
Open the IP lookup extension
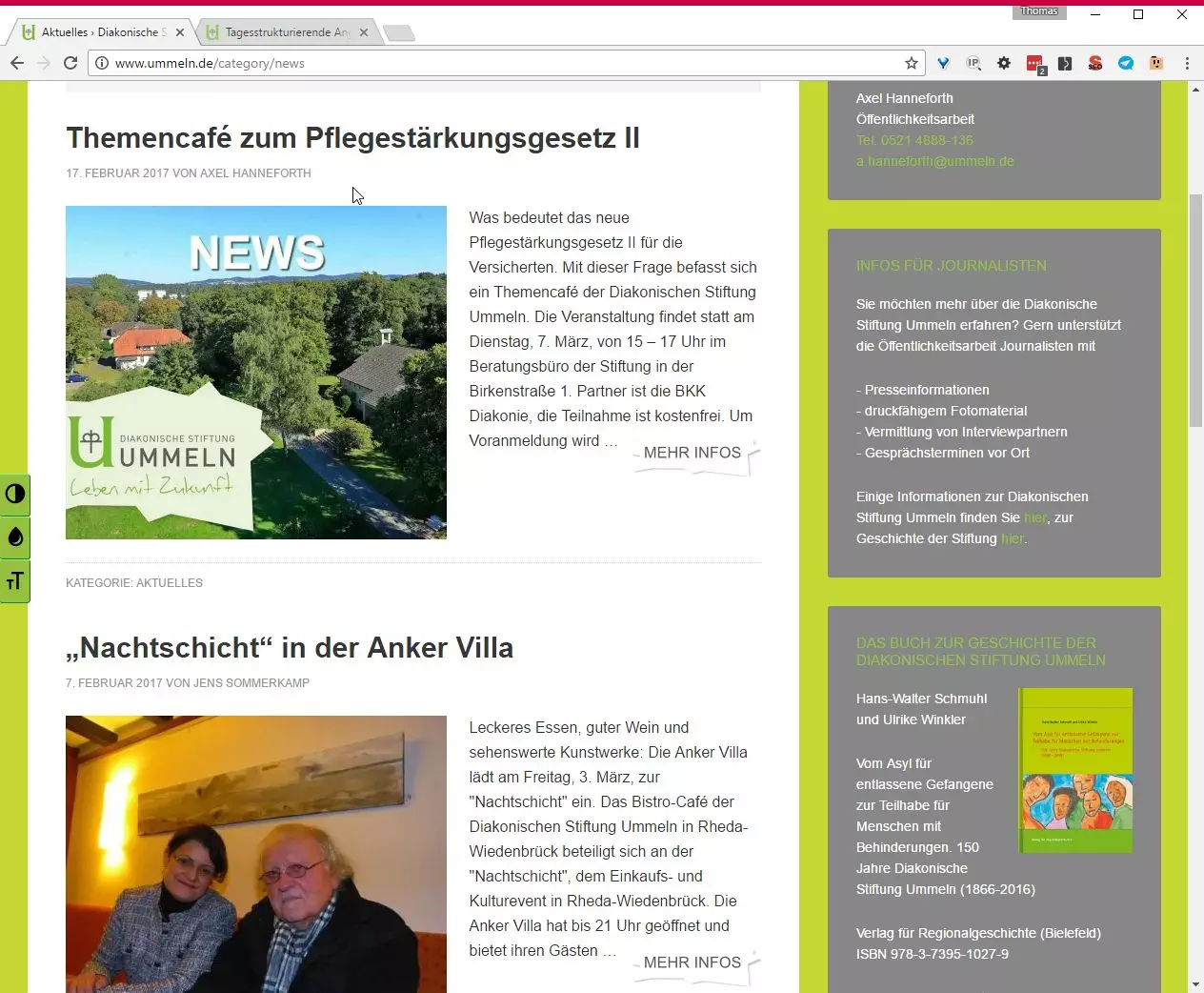tap(973, 63)
